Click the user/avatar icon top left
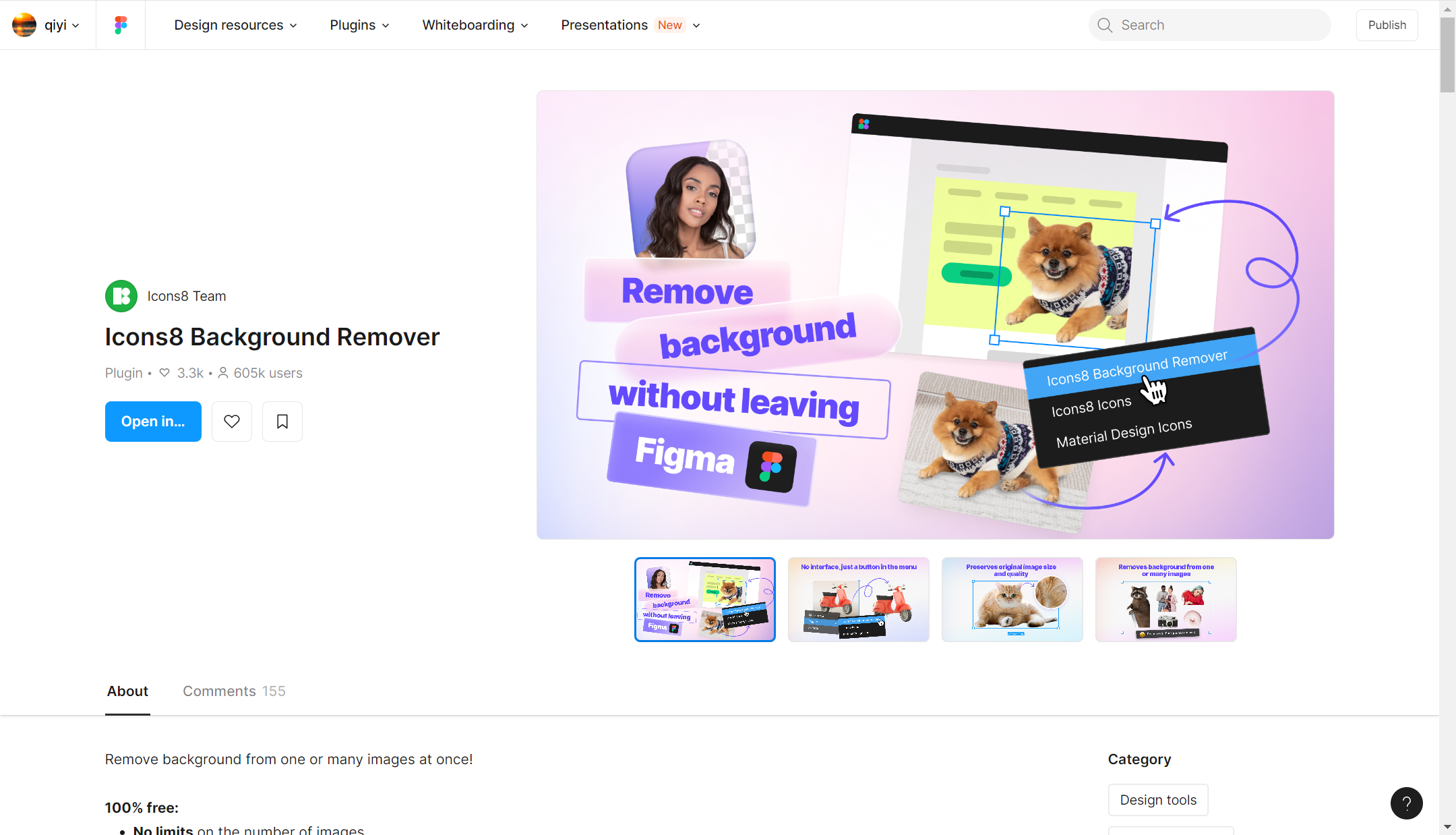 click(24, 24)
